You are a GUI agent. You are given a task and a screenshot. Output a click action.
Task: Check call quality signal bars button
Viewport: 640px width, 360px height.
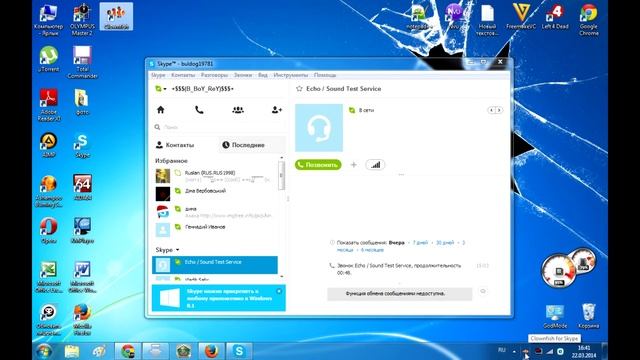tap(375, 165)
